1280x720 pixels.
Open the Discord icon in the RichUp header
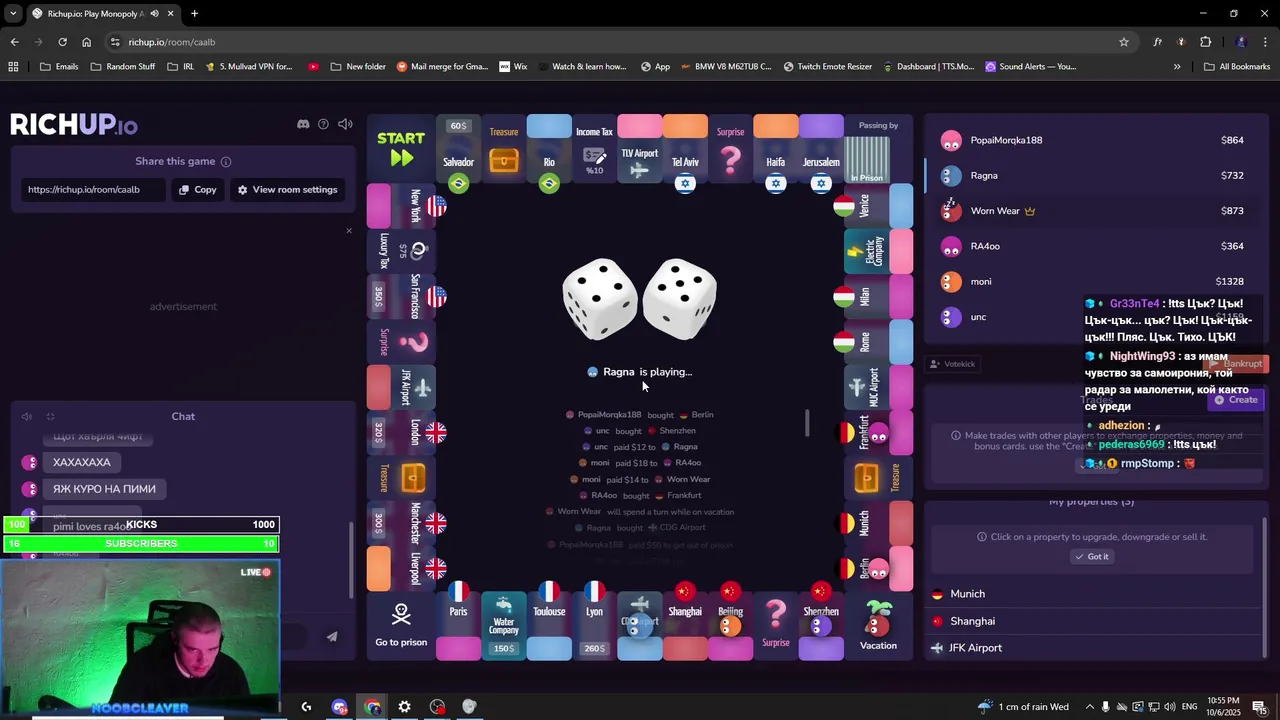click(303, 124)
